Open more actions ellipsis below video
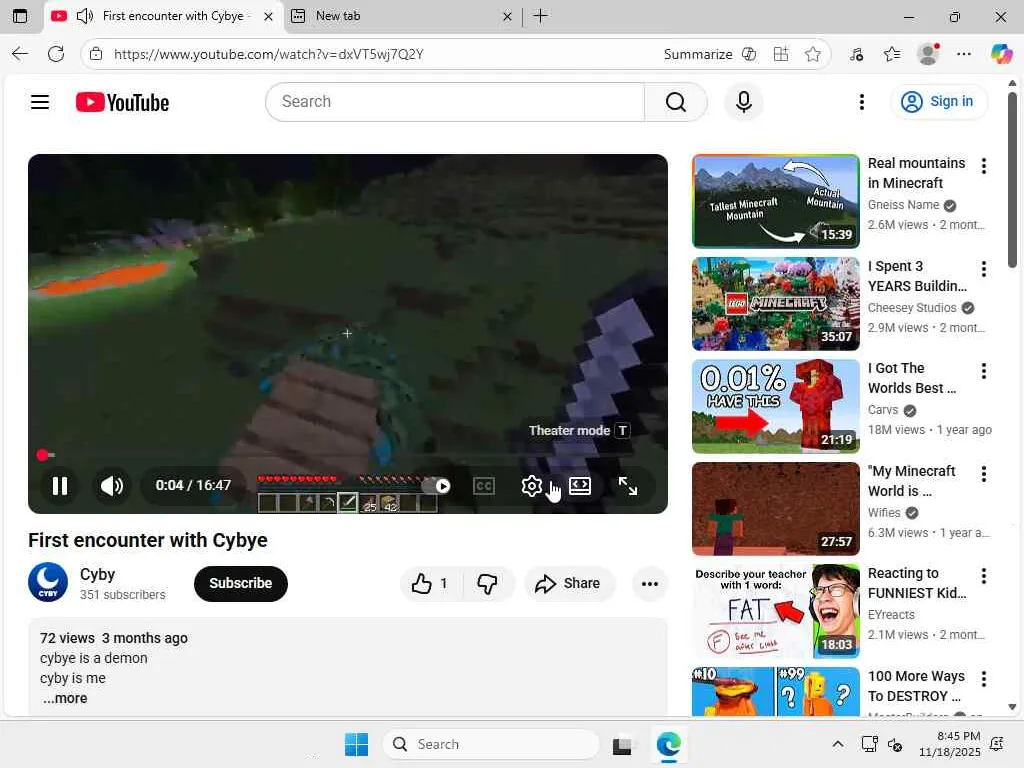This screenshot has height=768, width=1024. point(649,583)
